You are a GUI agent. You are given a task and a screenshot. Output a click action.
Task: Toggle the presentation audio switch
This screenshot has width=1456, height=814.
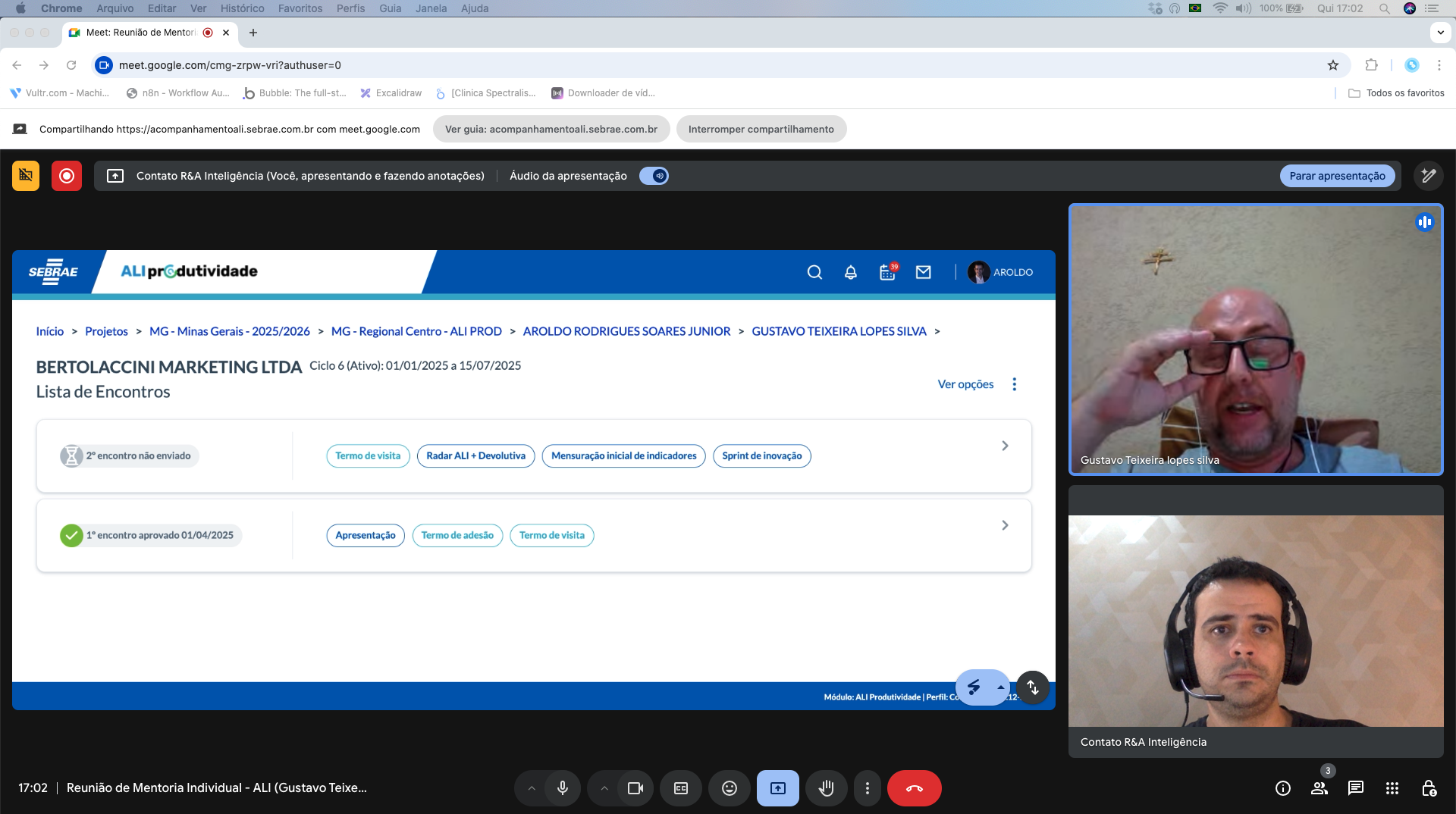[654, 176]
